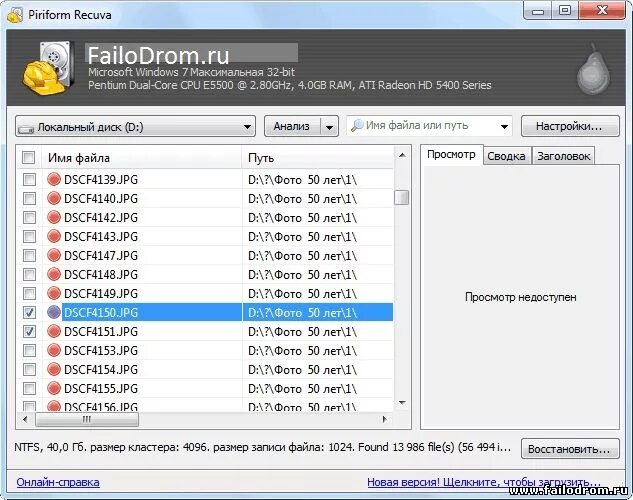Uncheck the box for DSCF4150.JPG

click(29, 312)
